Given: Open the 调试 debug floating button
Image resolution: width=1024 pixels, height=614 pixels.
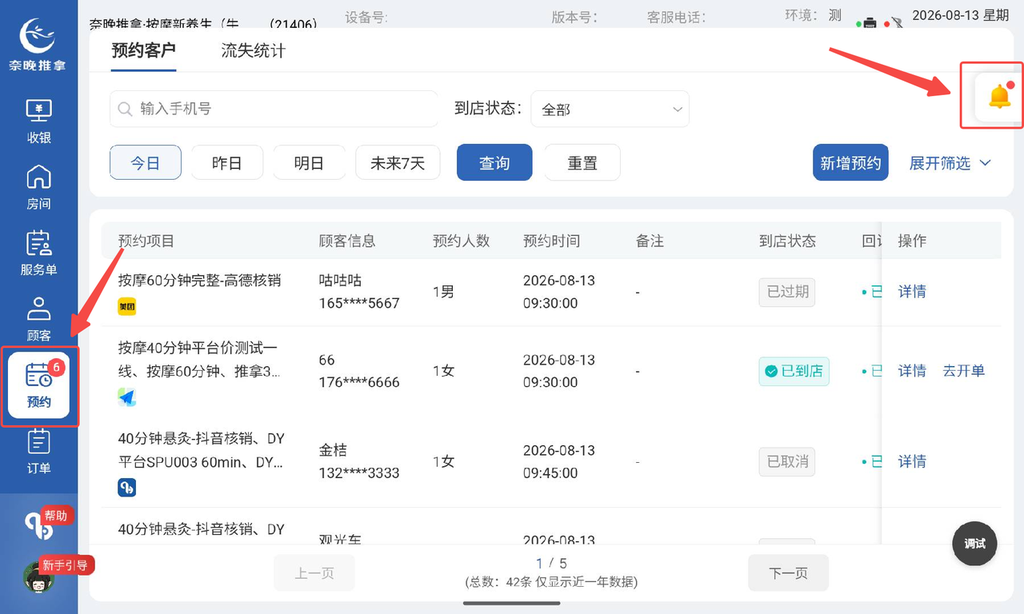Looking at the screenshot, I should click(974, 543).
